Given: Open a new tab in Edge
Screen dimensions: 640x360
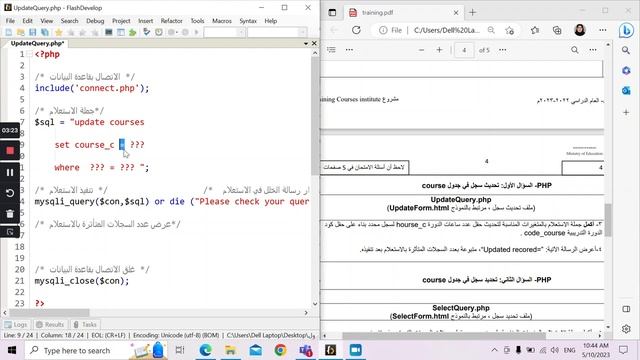Looking at the screenshot, I should click(473, 13).
